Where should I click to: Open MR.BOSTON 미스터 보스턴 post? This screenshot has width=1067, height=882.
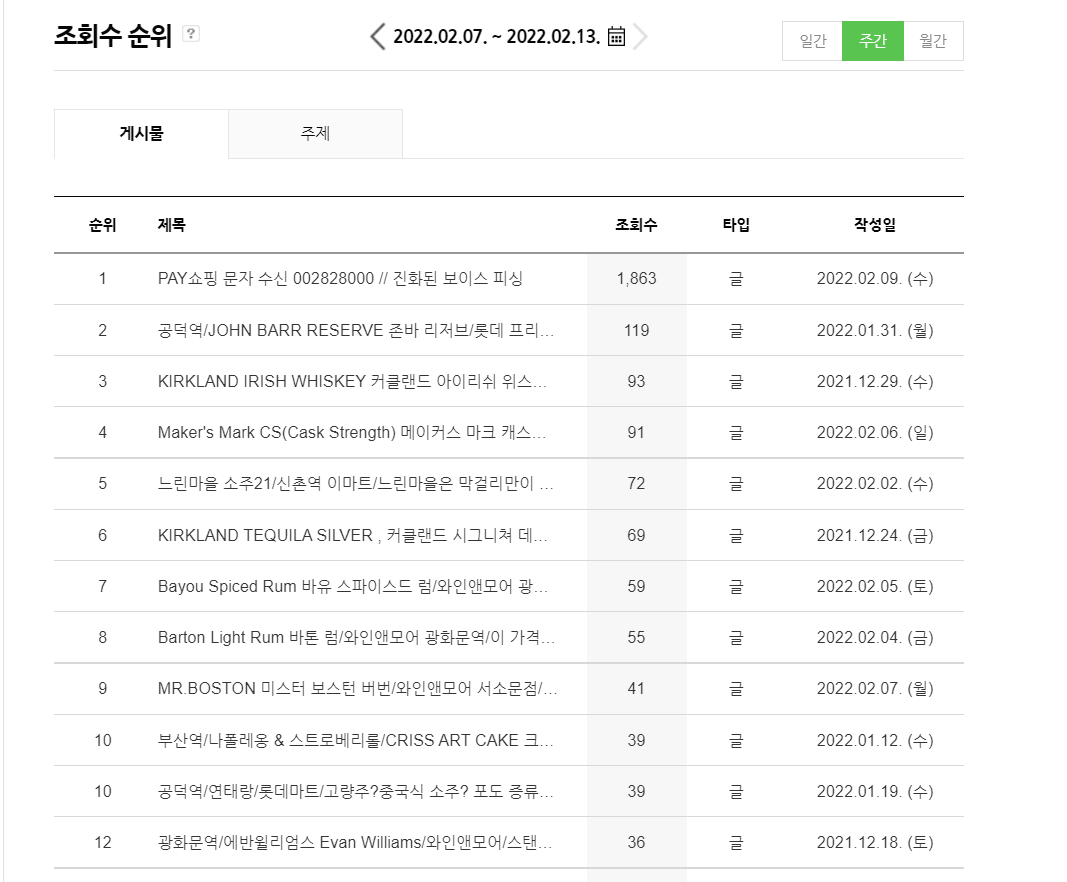[x=358, y=688]
